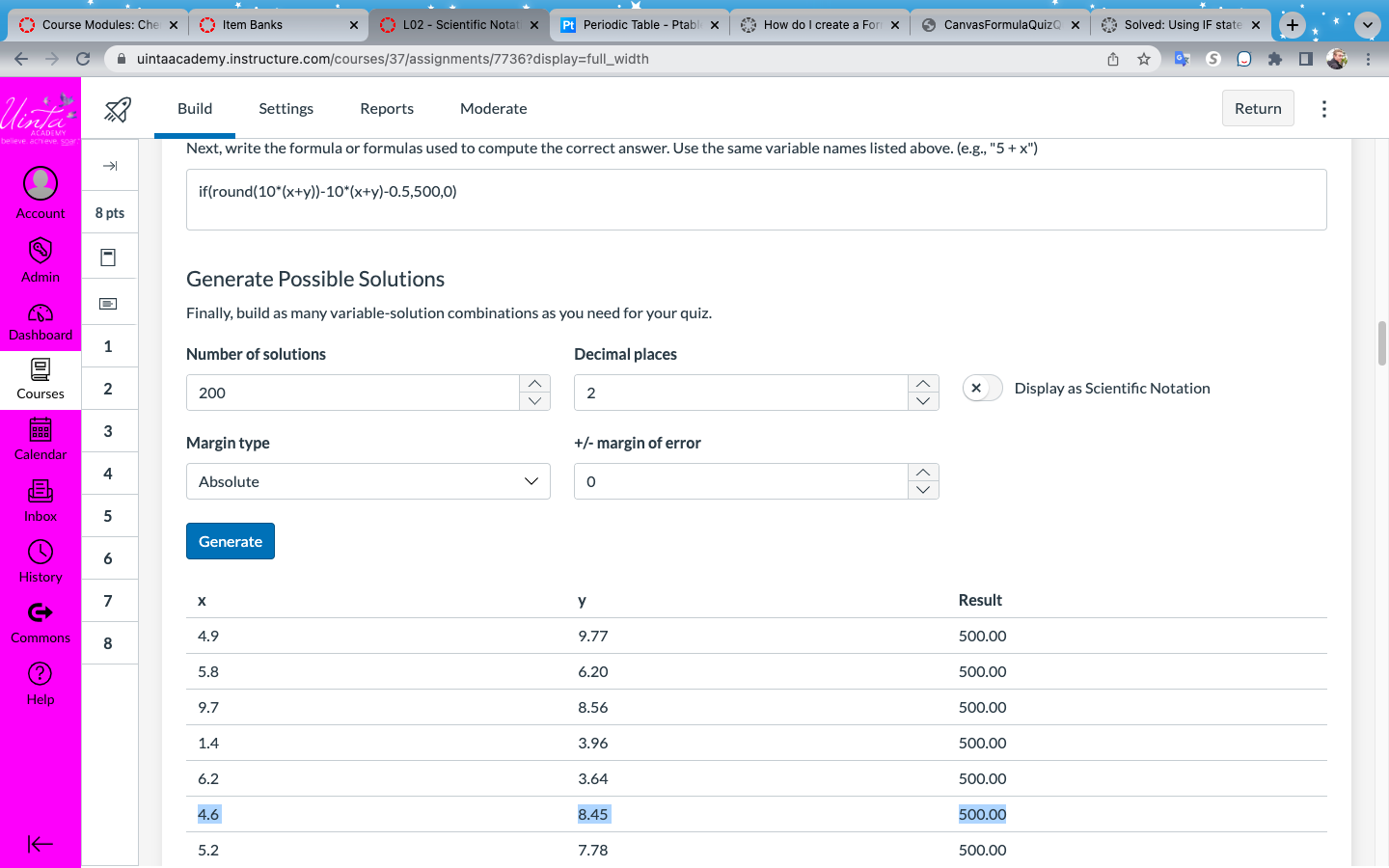The width and height of the screenshot is (1389, 868).
Task: Click the formula text input field
Action: (755, 200)
